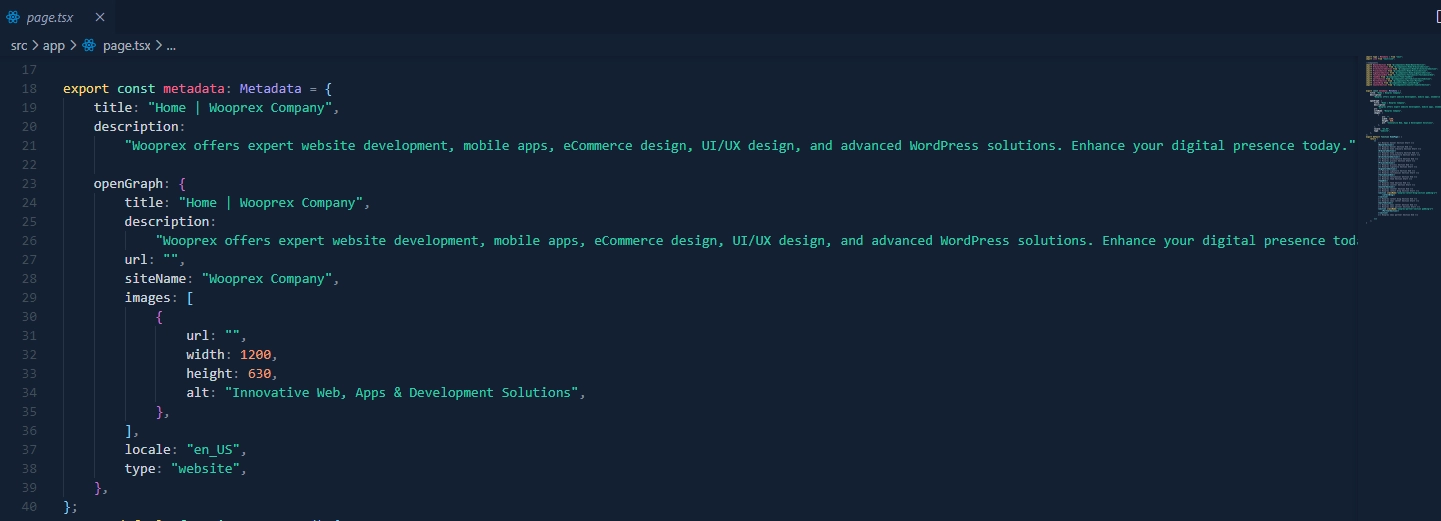The width and height of the screenshot is (1441, 521).
Task: Click the "en_US" locale string
Action: [213, 450]
